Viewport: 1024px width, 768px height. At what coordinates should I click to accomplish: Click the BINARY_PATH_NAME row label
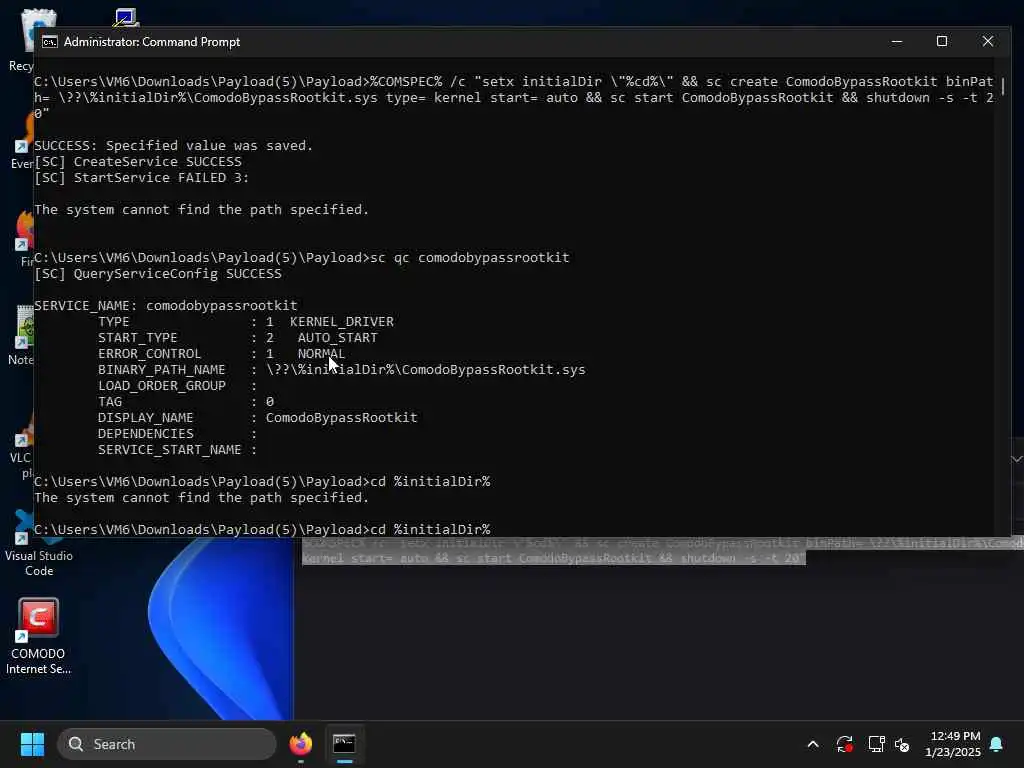tap(161, 370)
